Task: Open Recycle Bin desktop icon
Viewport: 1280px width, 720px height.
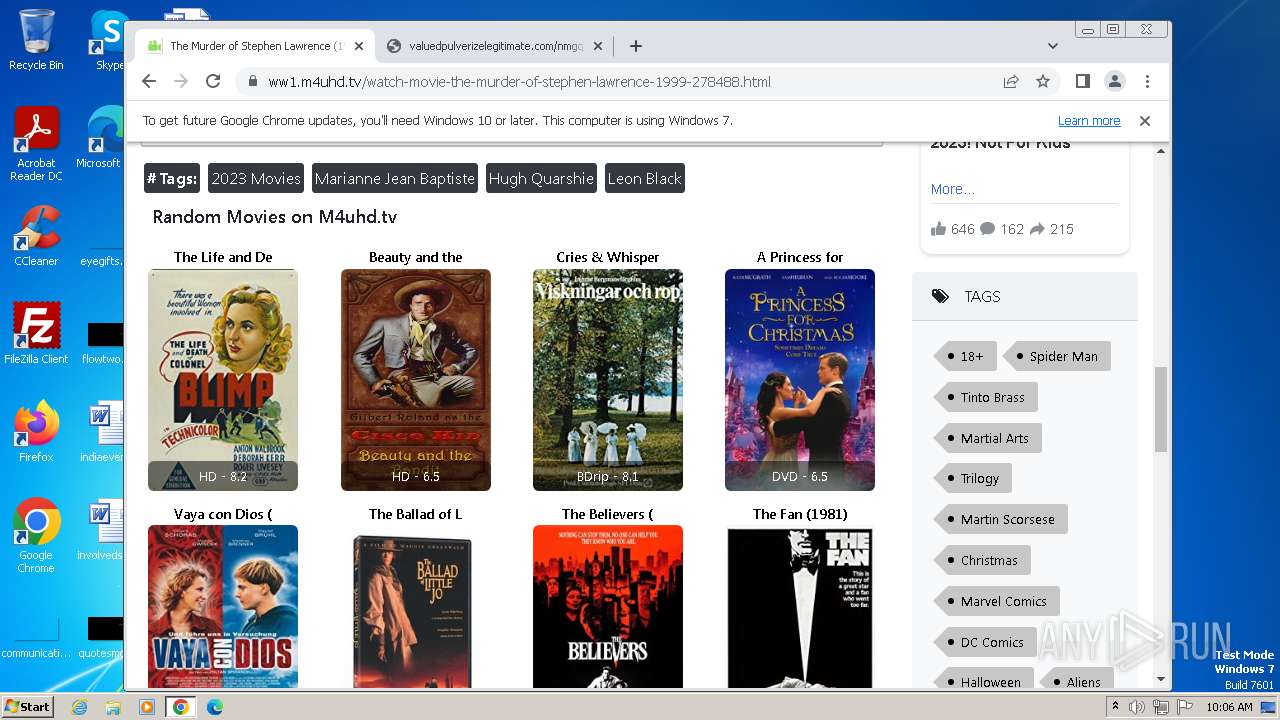Action: [x=36, y=40]
